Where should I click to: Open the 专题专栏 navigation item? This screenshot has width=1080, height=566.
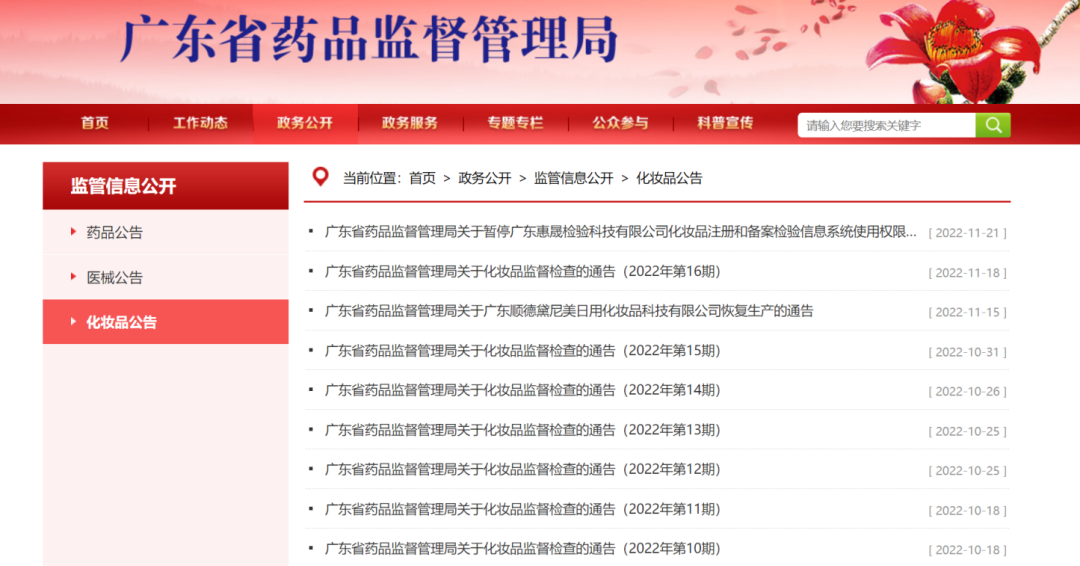tap(515, 123)
